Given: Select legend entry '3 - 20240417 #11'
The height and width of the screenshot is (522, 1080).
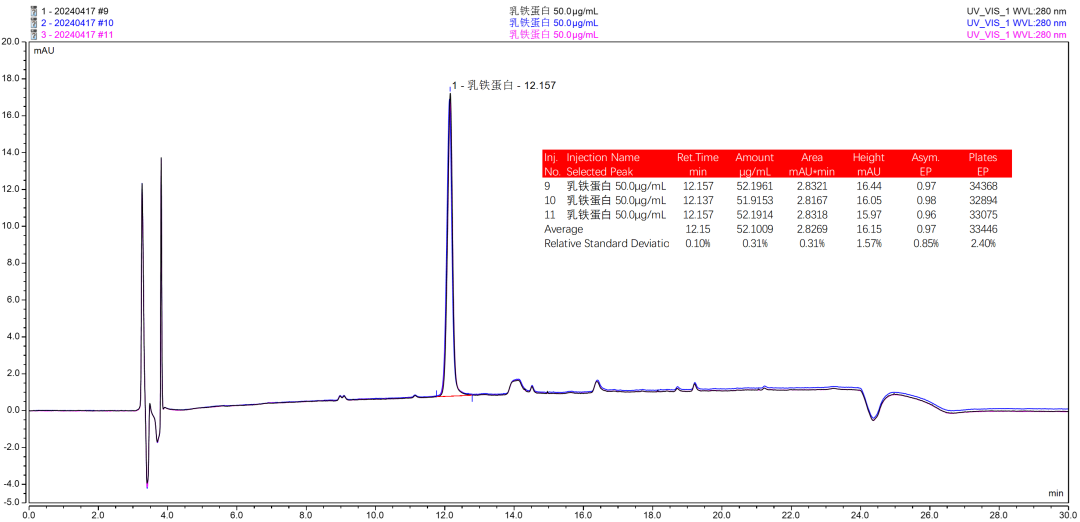Looking at the screenshot, I should click(76, 34).
